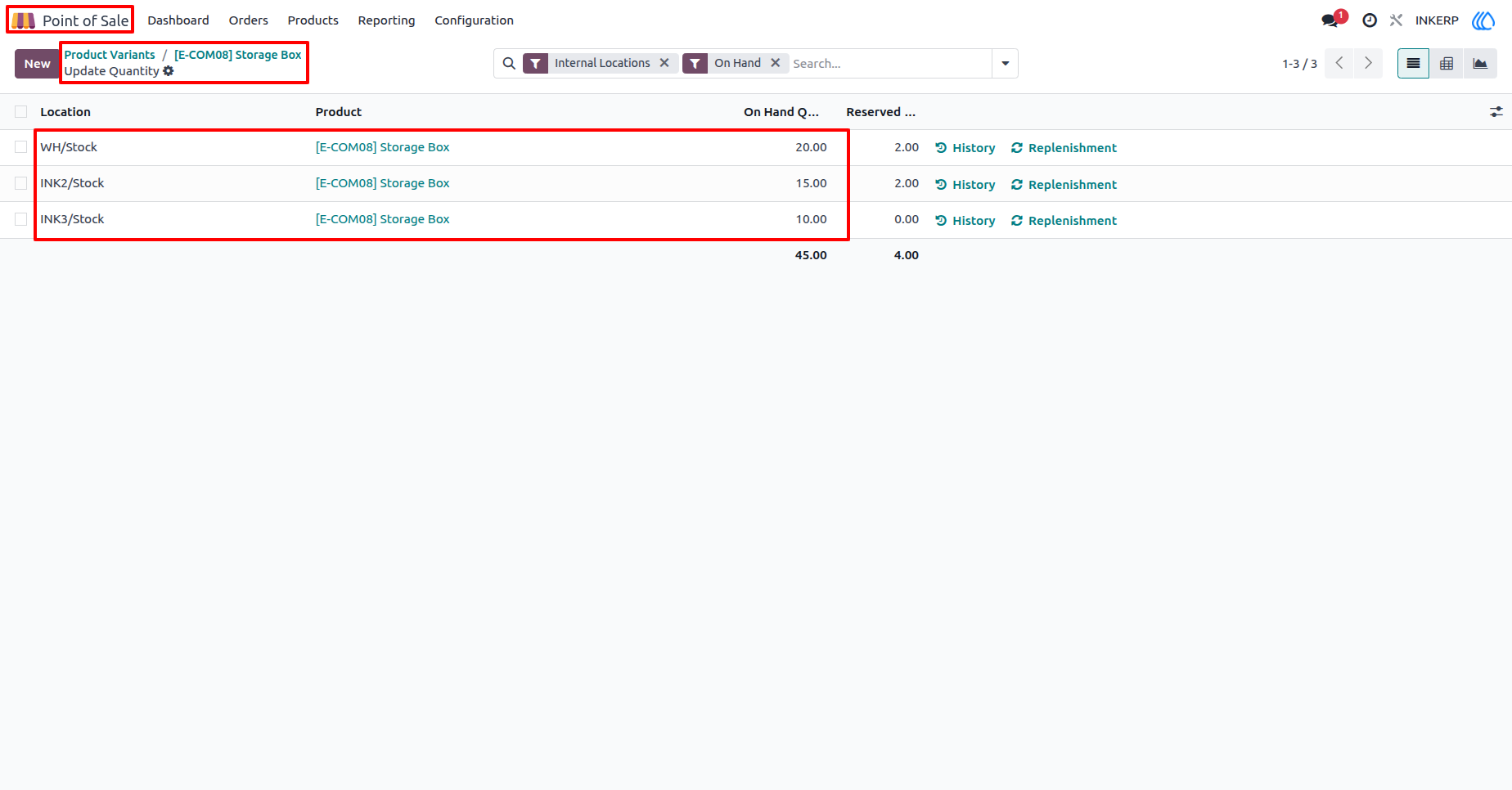Open the Orders menu

coord(249,20)
